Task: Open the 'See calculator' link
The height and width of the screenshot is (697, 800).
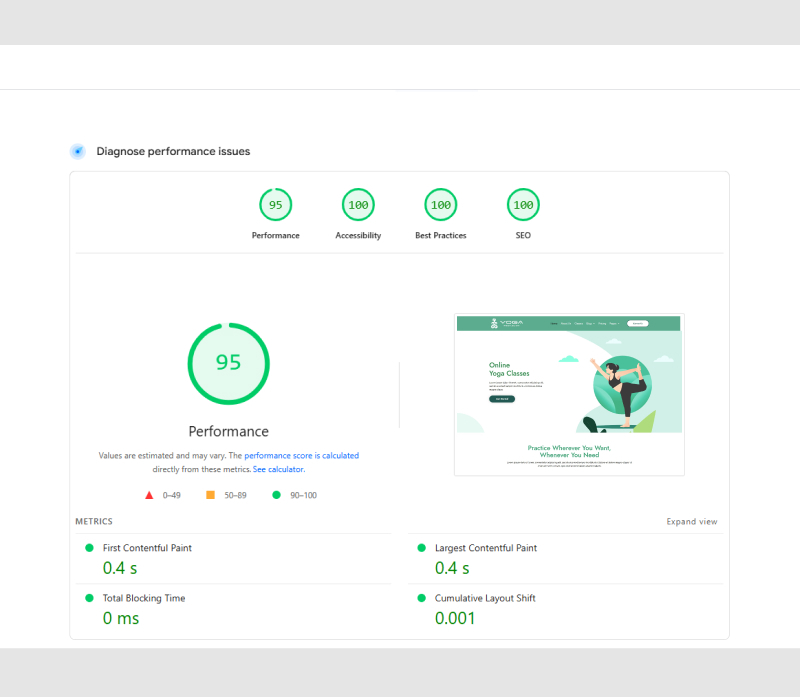Action: (x=278, y=469)
